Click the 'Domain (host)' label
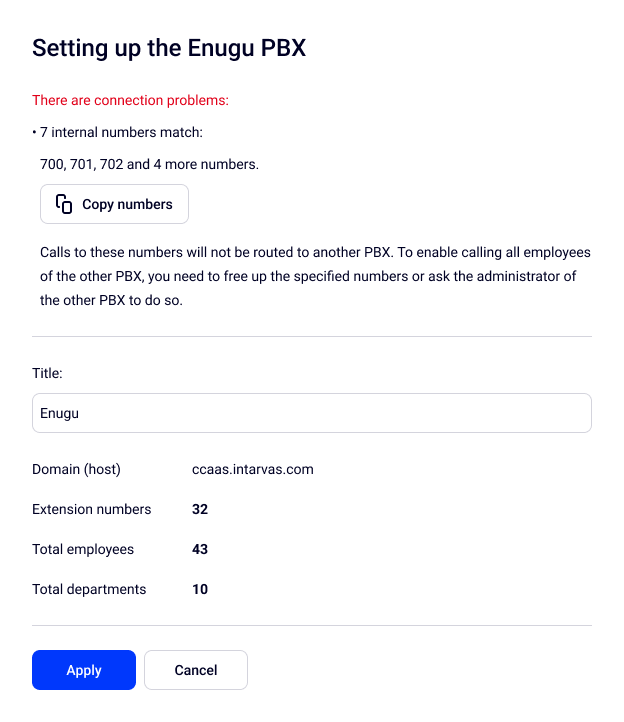 (x=76, y=469)
